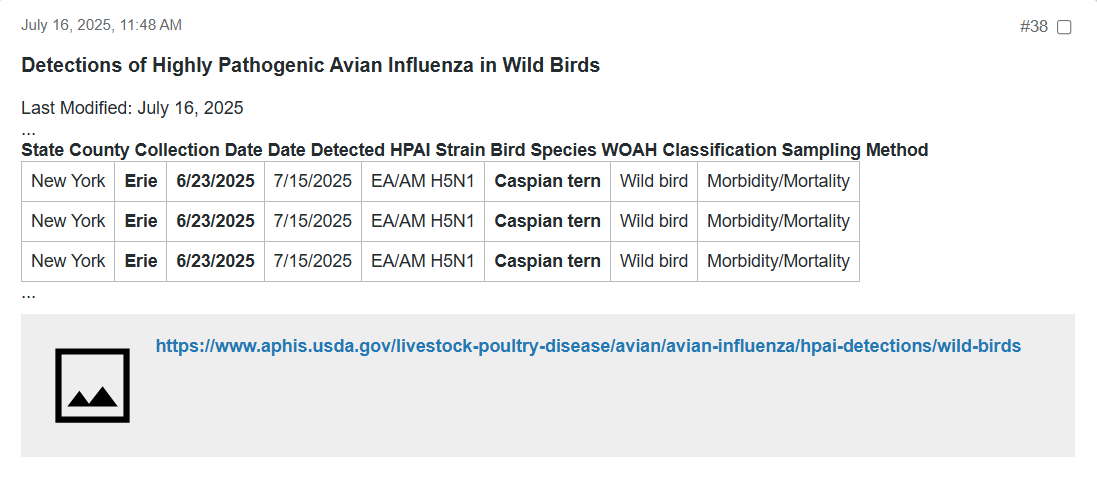This screenshot has width=1097, height=485.
Task: Click the Detections of Highly Pathogenic Avian Influenza title
Action: (311, 65)
